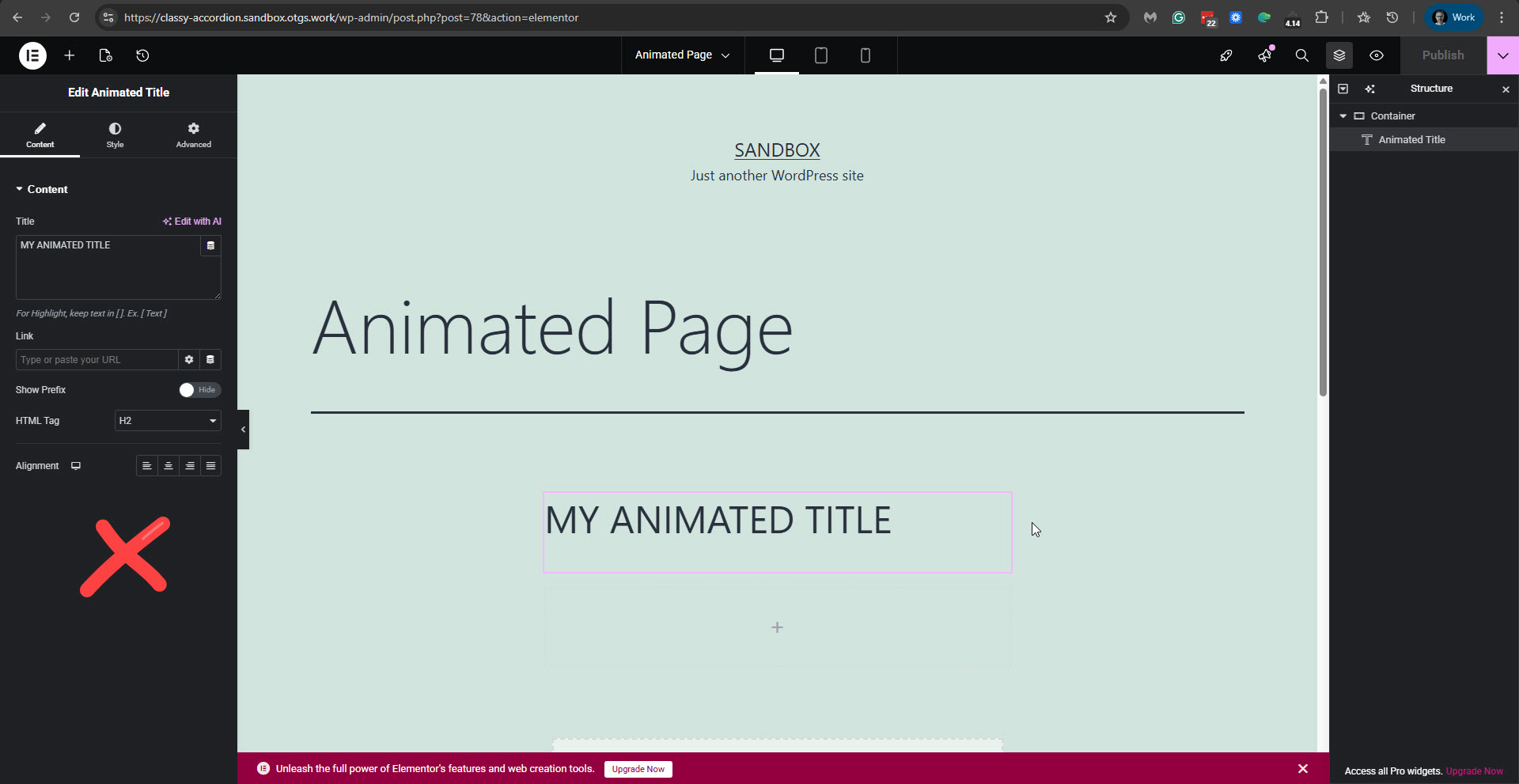Click the Link options gear icon
Image resolution: width=1519 pixels, height=784 pixels.
click(x=189, y=360)
